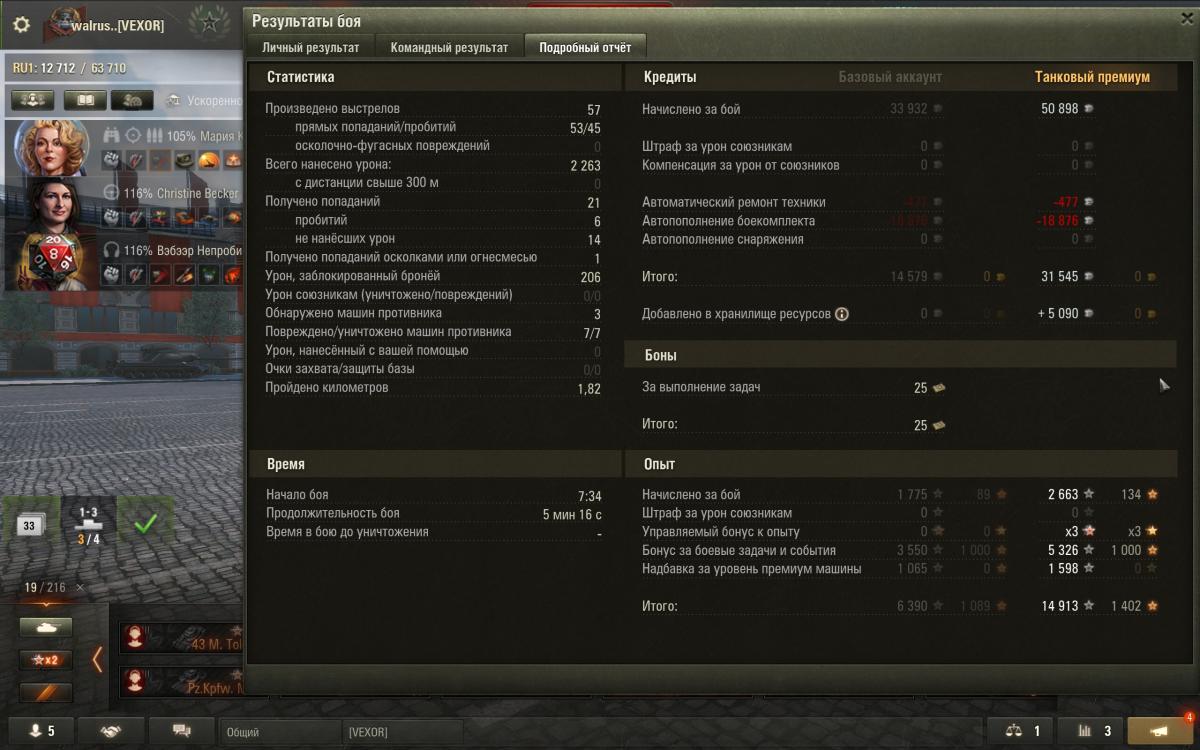Open the crew book icon button
The image size is (1200, 750).
point(85,100)
